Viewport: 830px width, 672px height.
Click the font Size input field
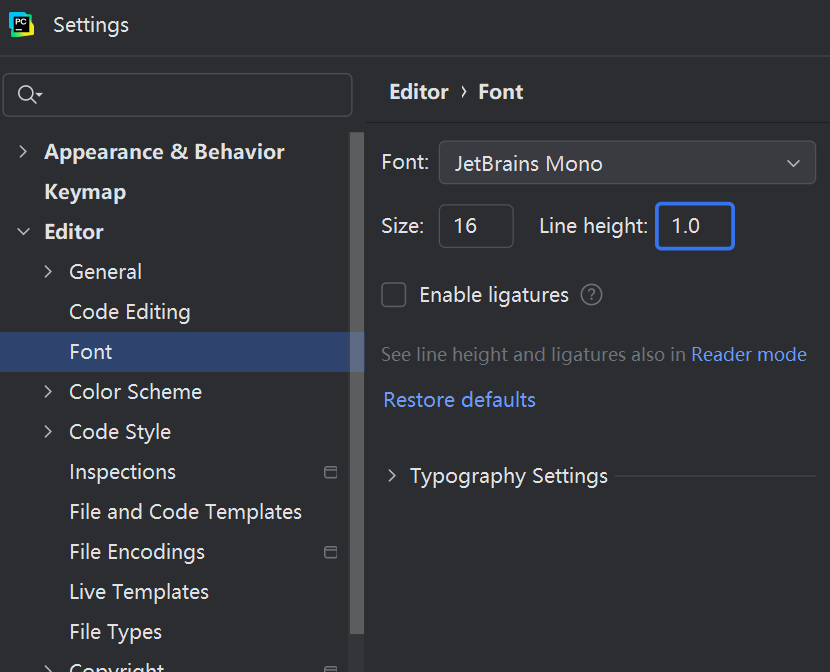click(476, 226)
